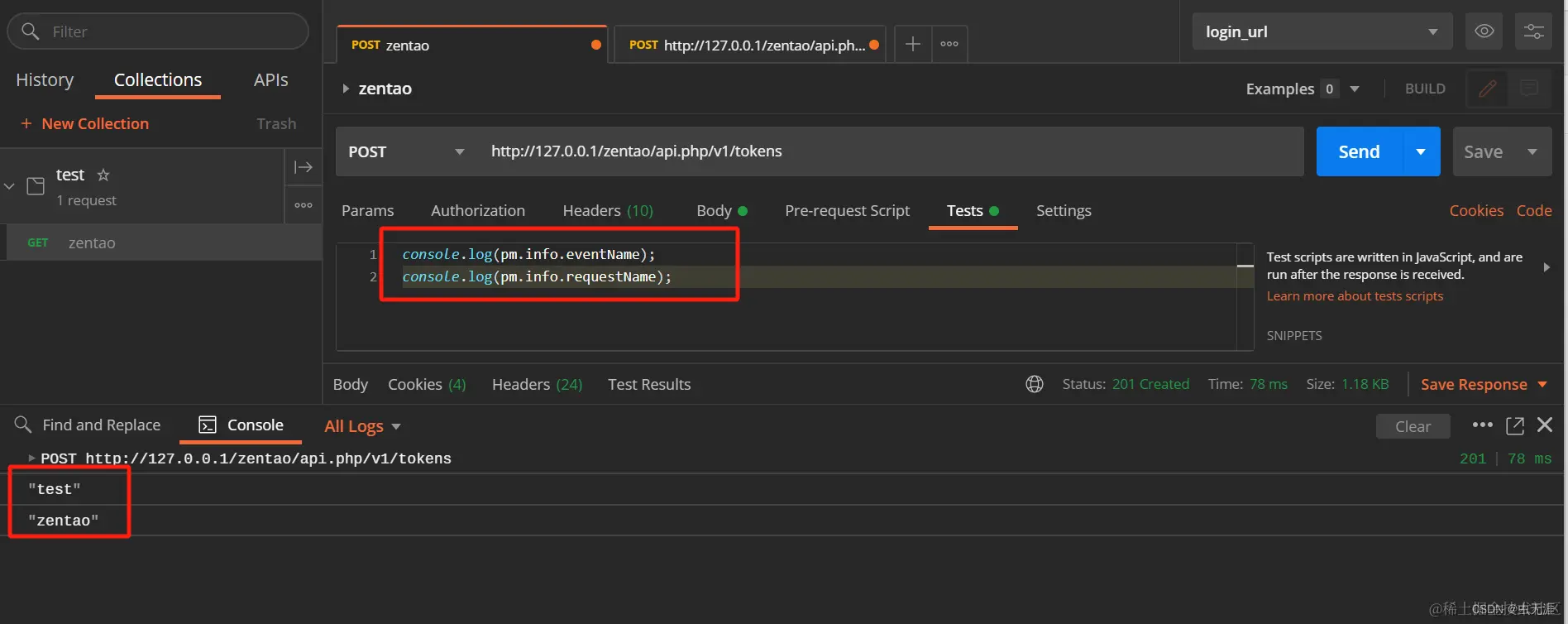Viewport: 1568px width, 624px height.
Task: Select POST 127.0.0.1 api.php request tab
Action: click(x=749, y=45)
